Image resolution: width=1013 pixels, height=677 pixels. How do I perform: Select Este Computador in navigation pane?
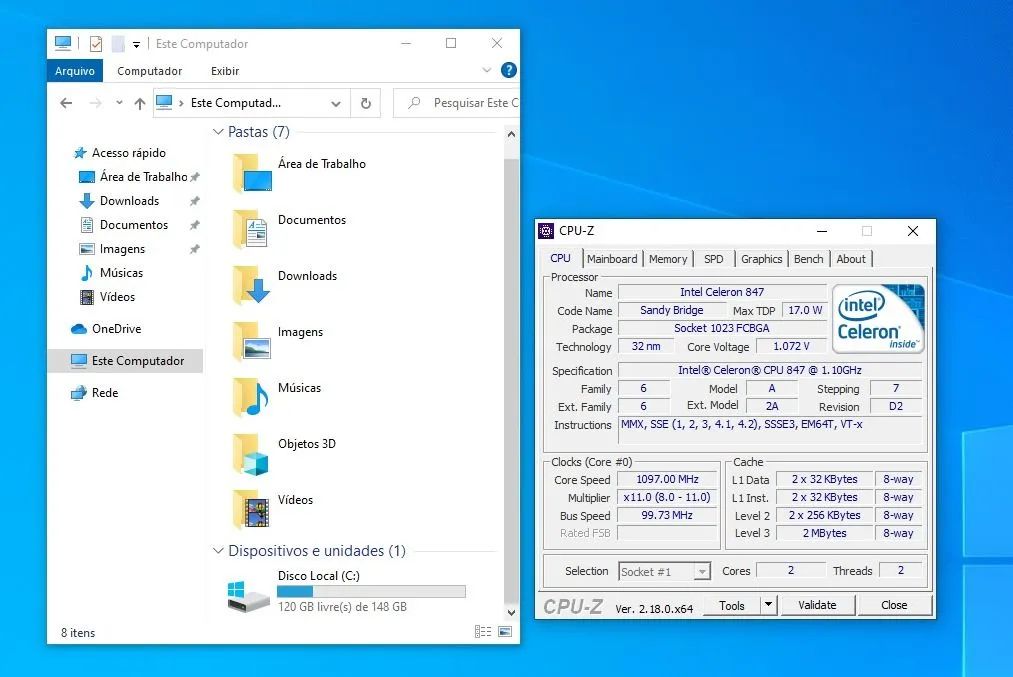pyautogui.click(x=125, y=360)
